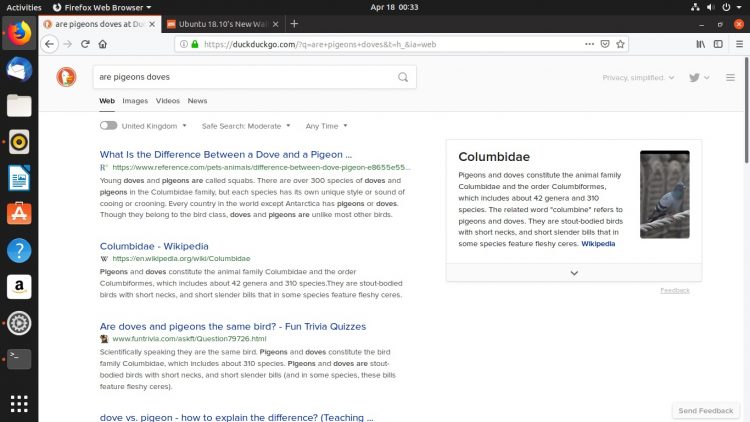Open 'Are doves and pigeons the same bird?' result
This screenshot has width=750, height=422.
[x=233, y=326]
